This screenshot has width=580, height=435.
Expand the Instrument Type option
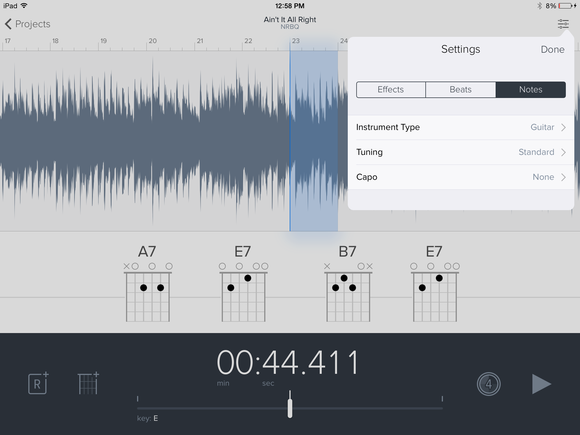[x=461, y=127]
